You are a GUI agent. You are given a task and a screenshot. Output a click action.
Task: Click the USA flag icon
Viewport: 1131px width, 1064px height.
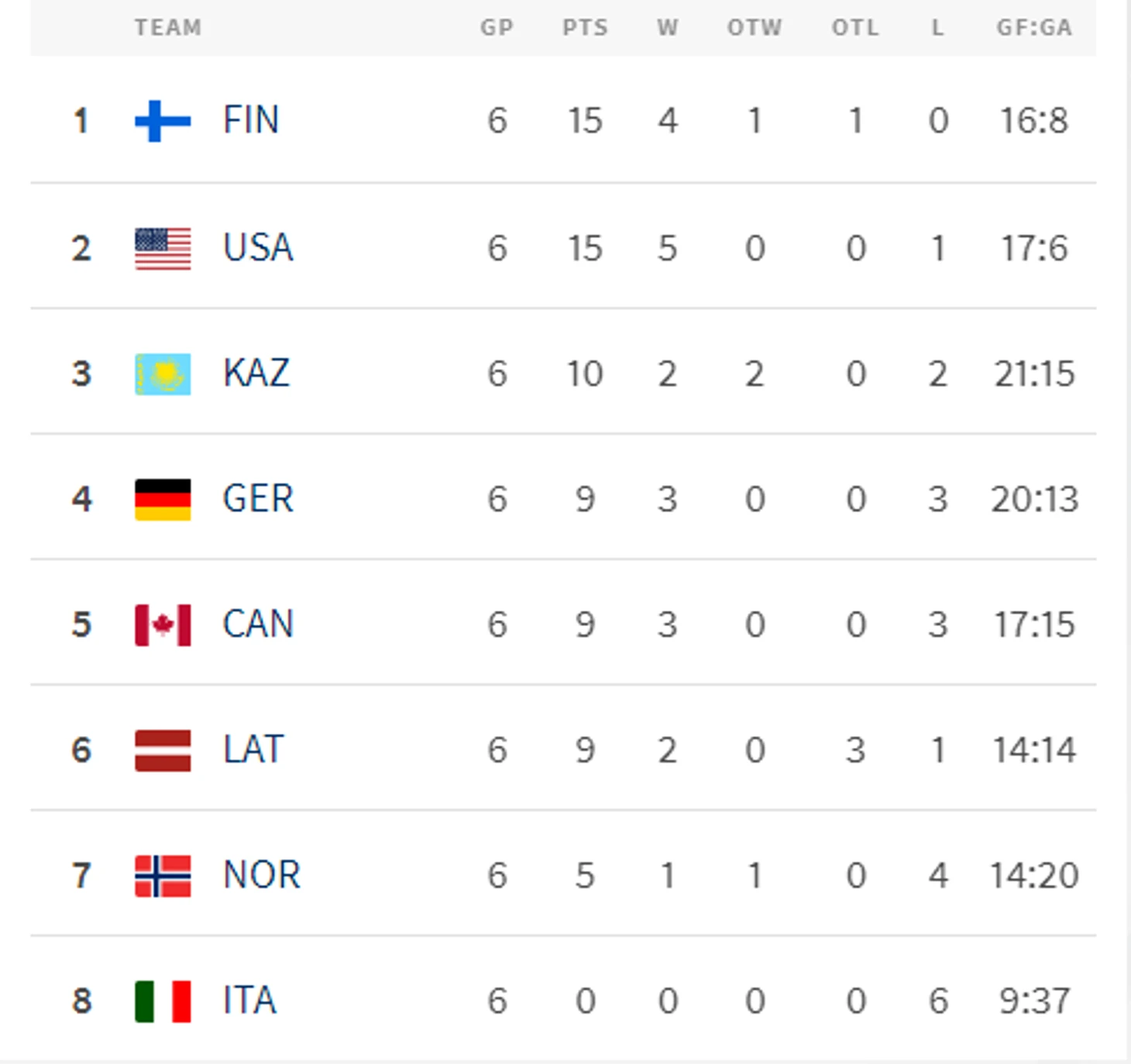[x=163, y=249]
